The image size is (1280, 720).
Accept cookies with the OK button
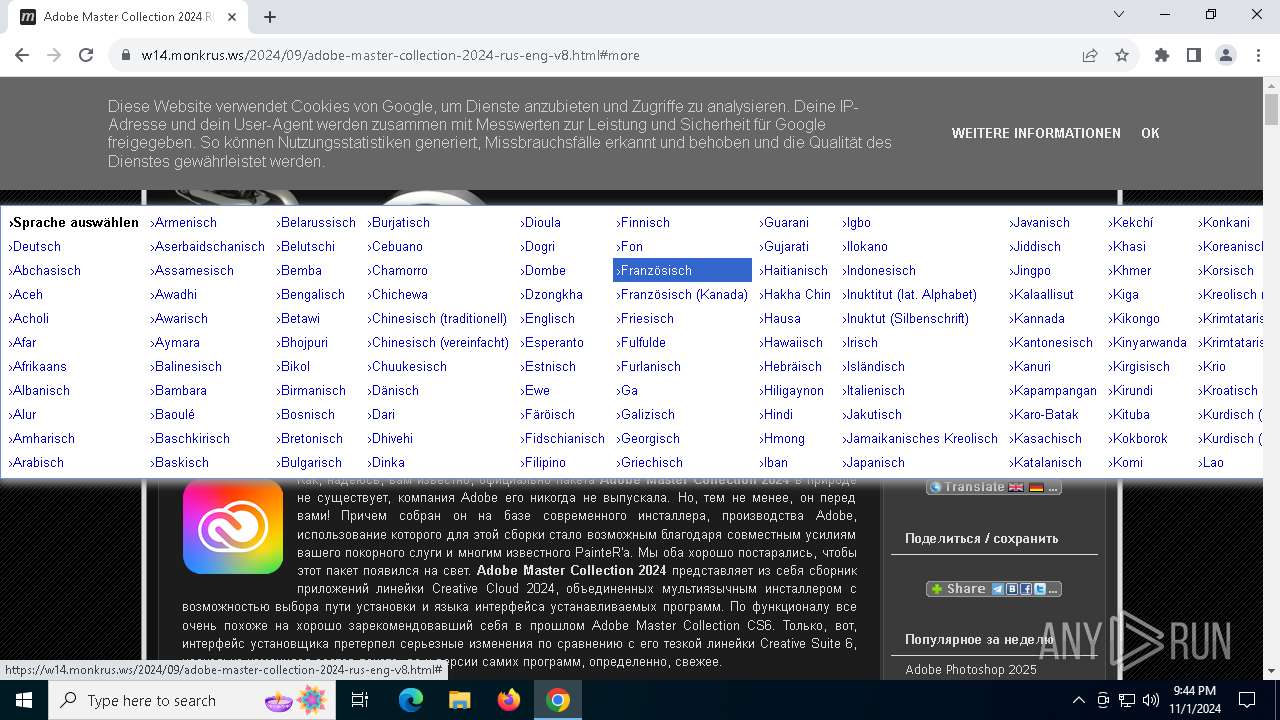pyautogui.click(x=1150, y=133)
